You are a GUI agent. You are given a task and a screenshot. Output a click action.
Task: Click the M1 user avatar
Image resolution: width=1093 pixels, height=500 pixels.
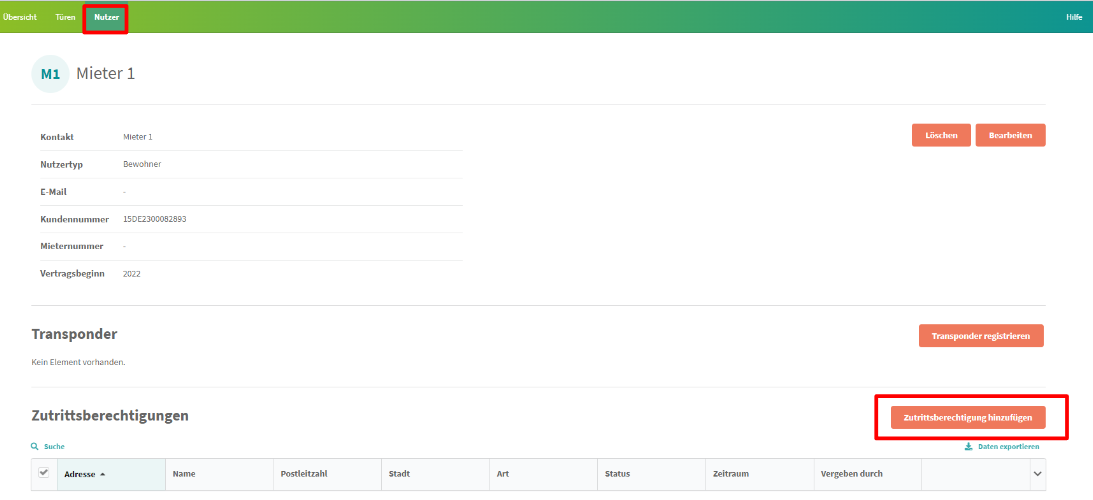pyautogui.click(x=51, y=74)
